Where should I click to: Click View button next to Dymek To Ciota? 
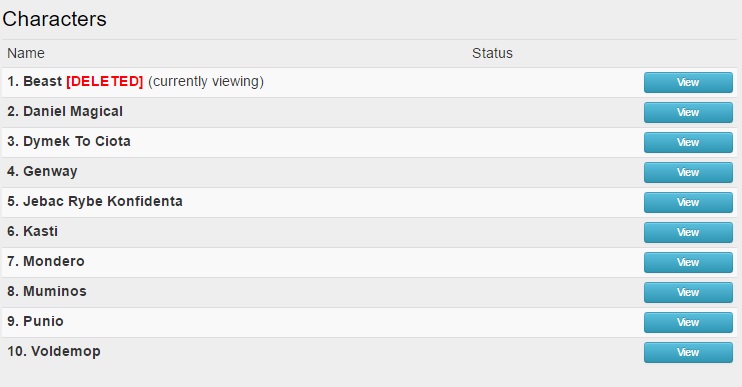click(x=688, y=142)
